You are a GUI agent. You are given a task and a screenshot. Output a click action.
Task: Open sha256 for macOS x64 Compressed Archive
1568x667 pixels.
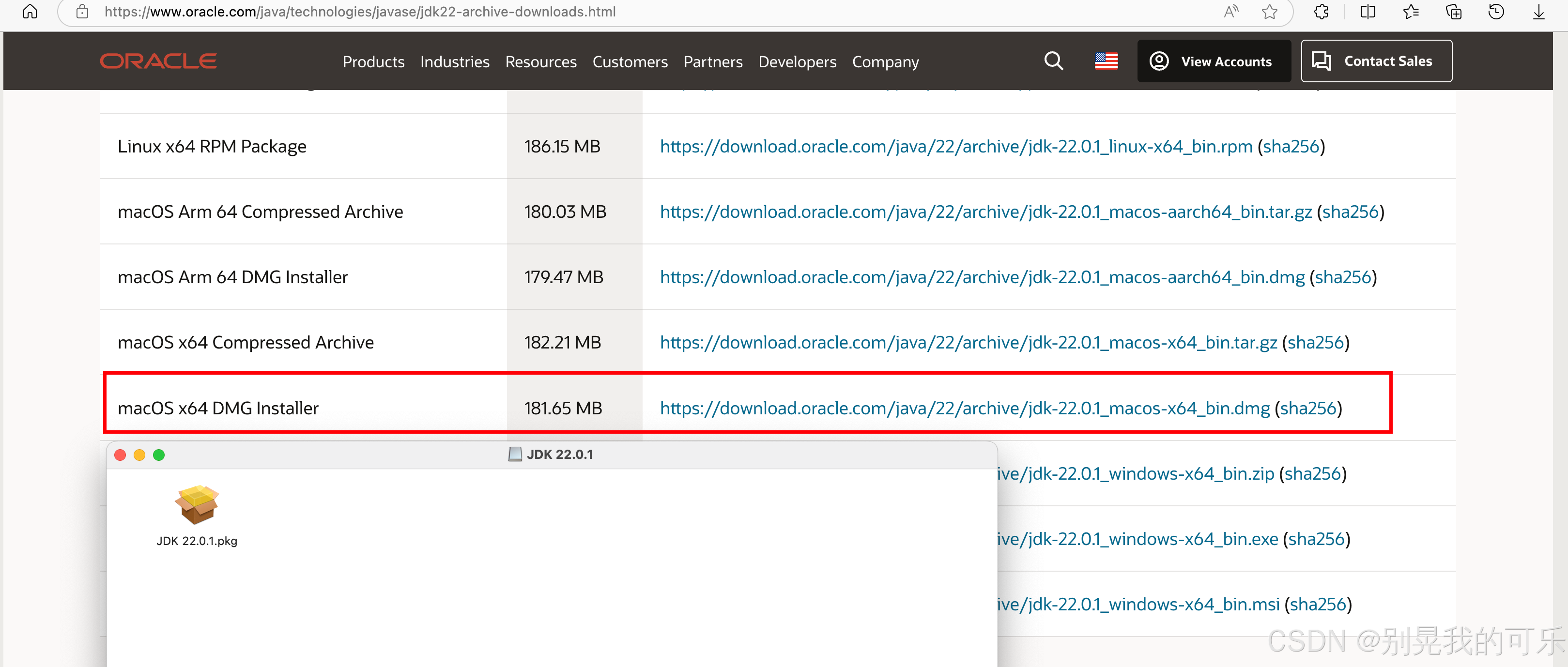(1315, 342)
